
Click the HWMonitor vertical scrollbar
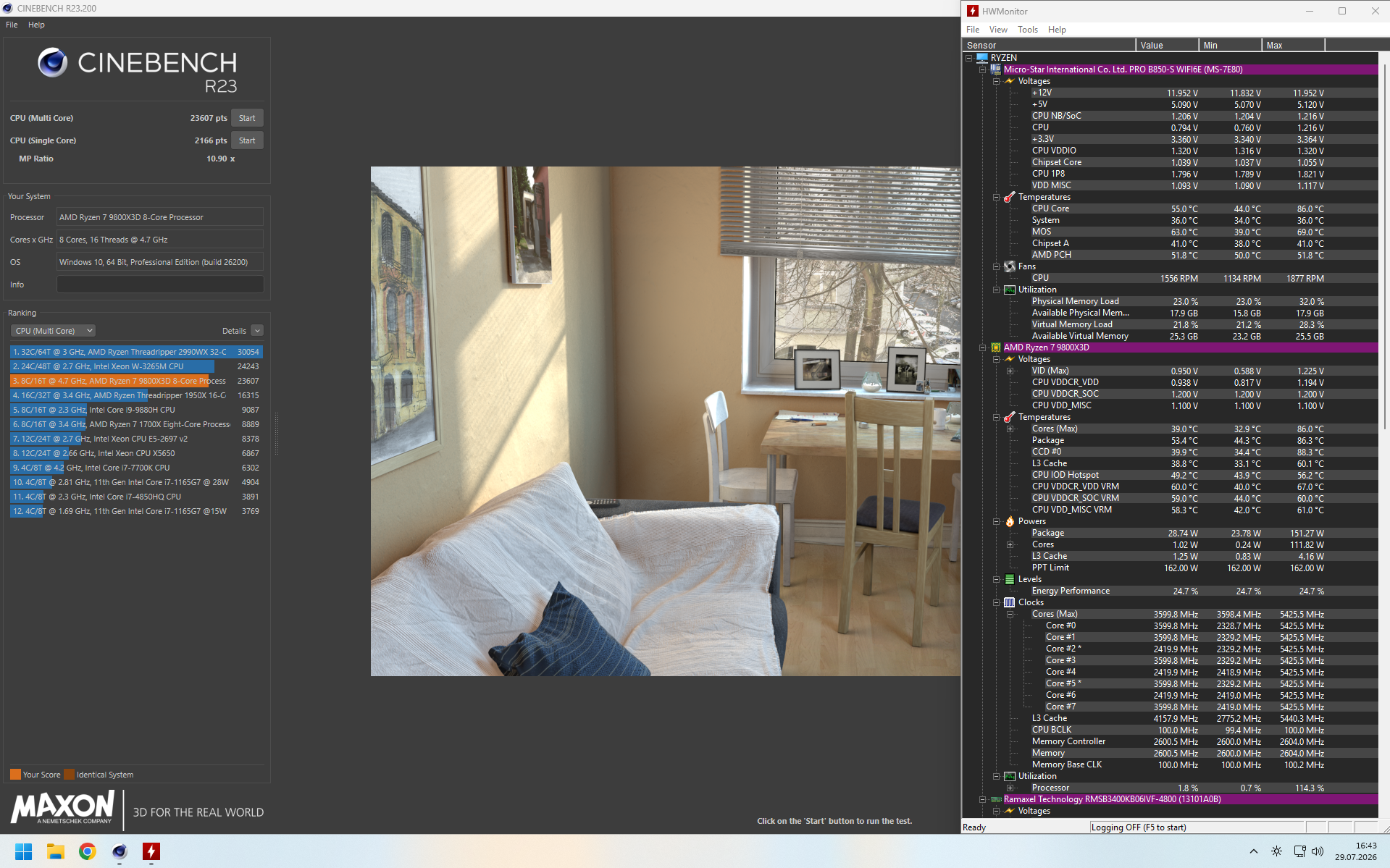point(1384,434)
